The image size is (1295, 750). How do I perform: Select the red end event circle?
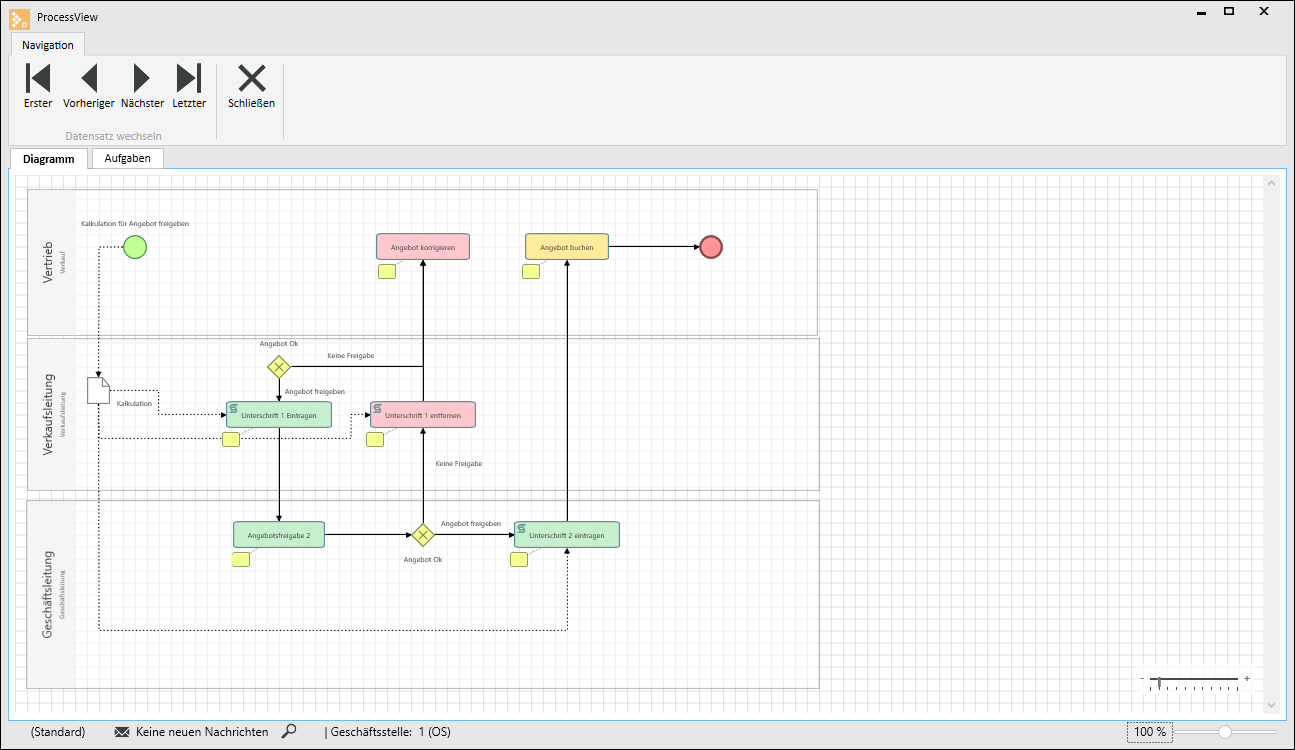click(x=710, y=247)
